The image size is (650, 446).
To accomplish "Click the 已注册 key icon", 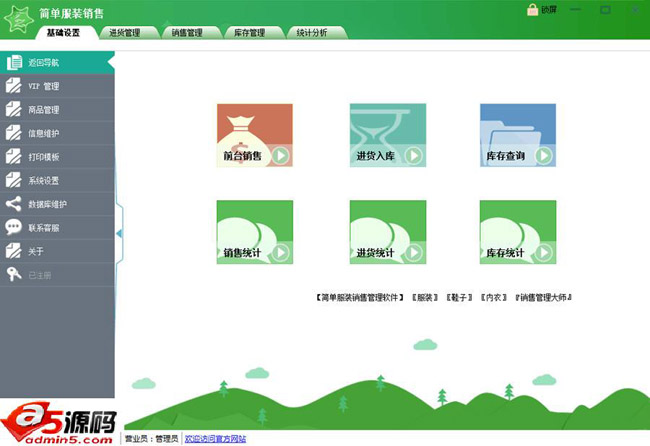I will [x=13, y=274].
